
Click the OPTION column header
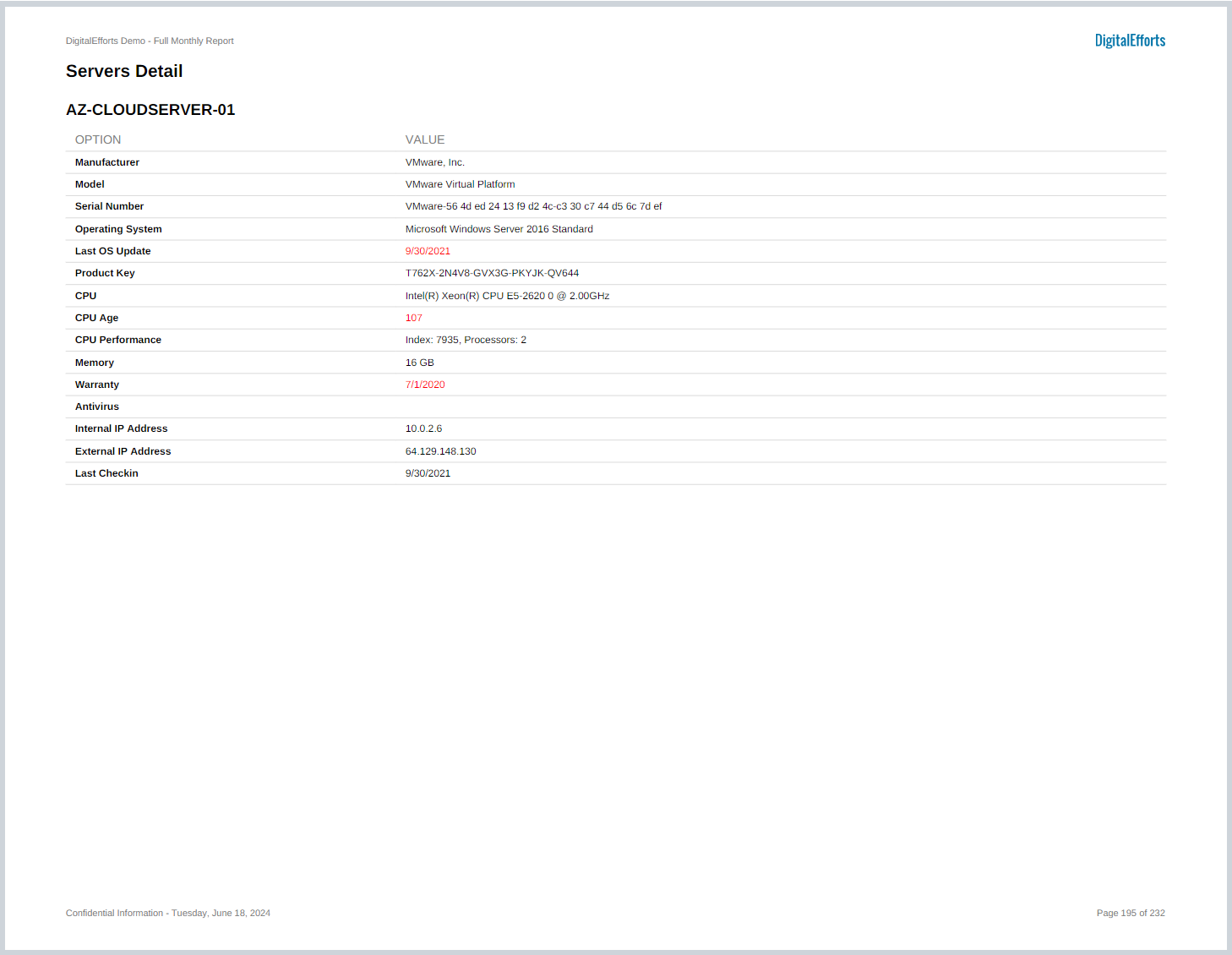point(98,139)
